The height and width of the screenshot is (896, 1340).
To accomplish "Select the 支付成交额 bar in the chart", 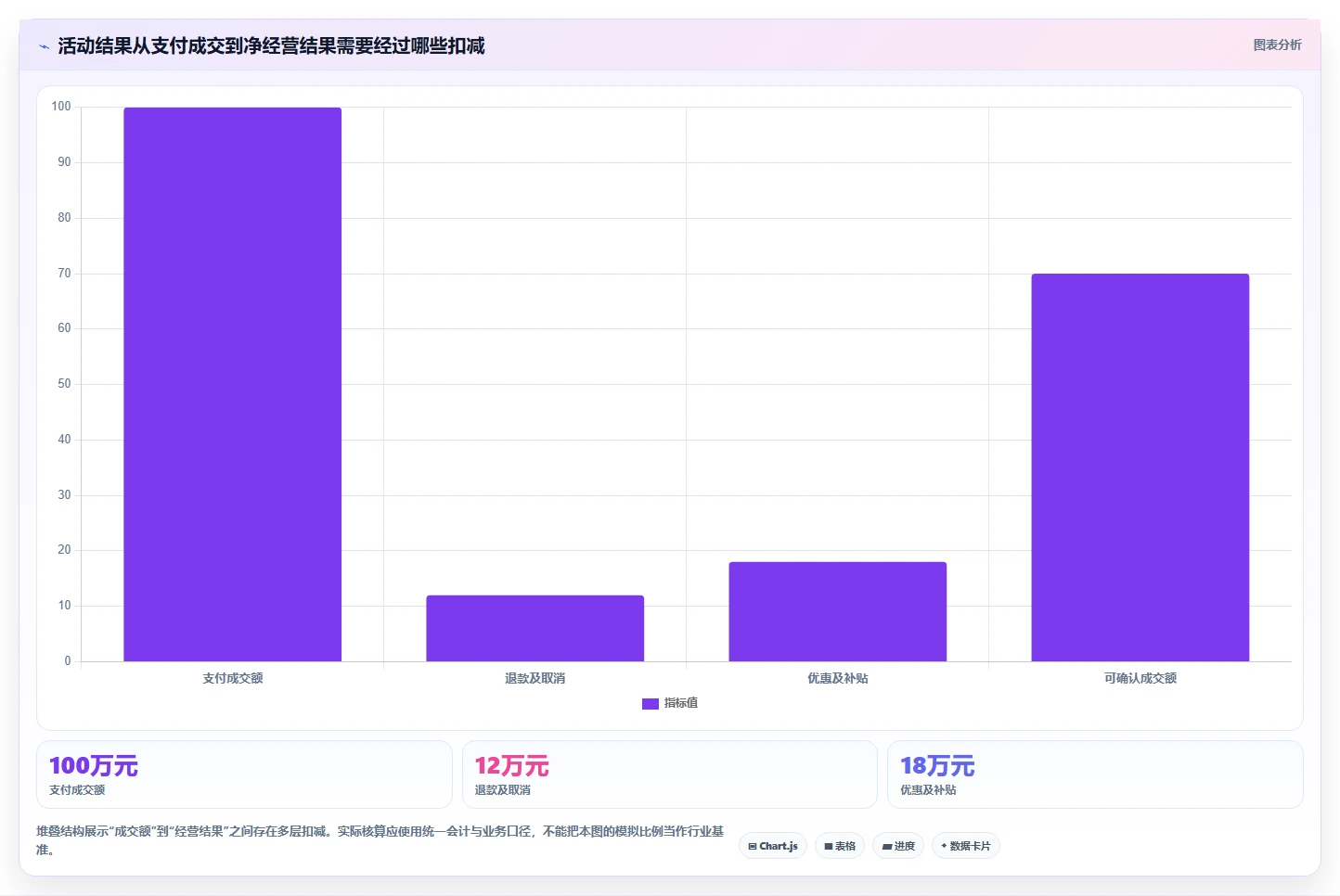I will pos(232,384).
